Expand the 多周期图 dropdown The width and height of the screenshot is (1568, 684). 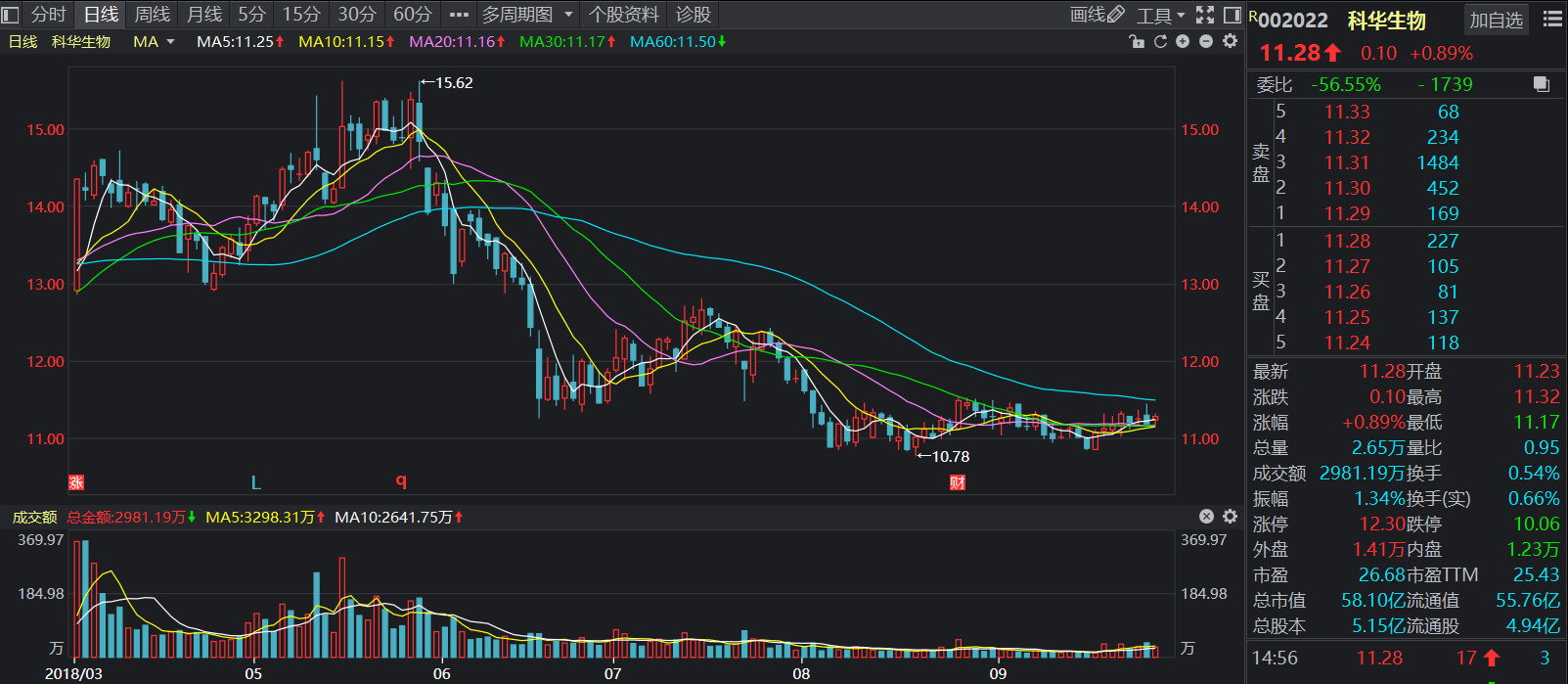527,15
